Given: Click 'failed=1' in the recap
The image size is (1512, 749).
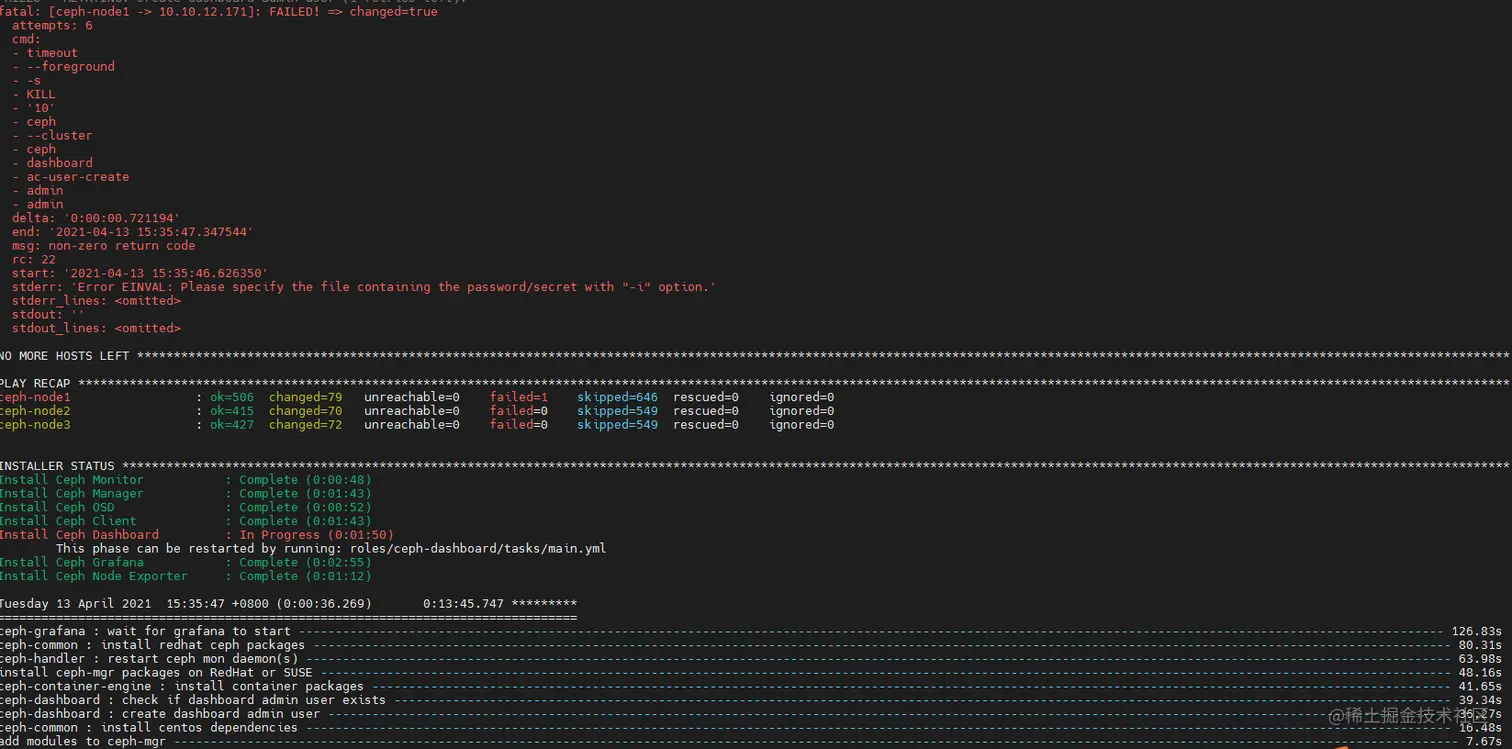Looking at the screenshot, I should pos(519,398).
